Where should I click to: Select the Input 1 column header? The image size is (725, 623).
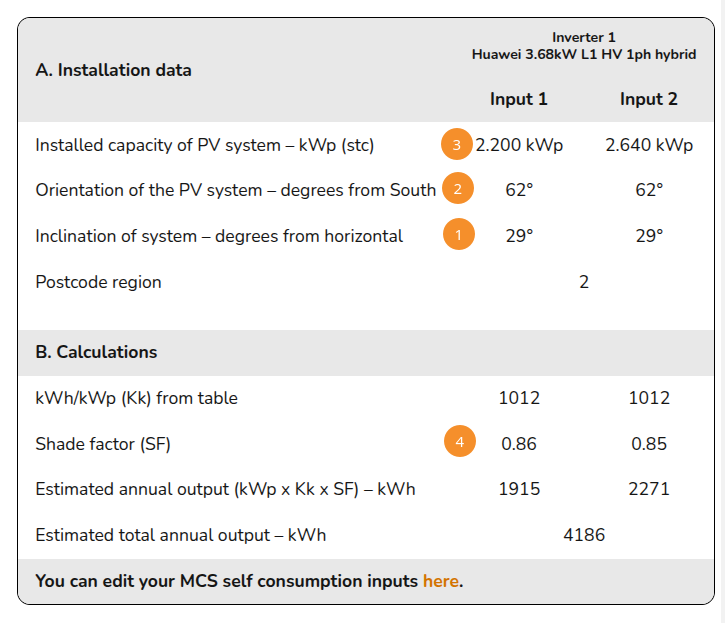[x=518, y=99]
